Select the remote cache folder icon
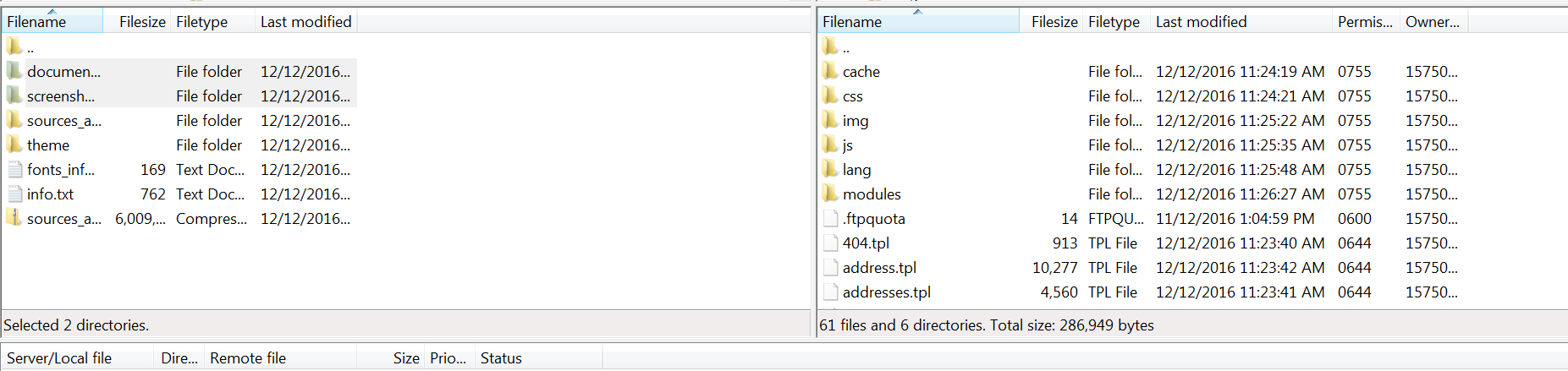The width and height of the screenshot is (1568, 371). click(x=830, y=71)
